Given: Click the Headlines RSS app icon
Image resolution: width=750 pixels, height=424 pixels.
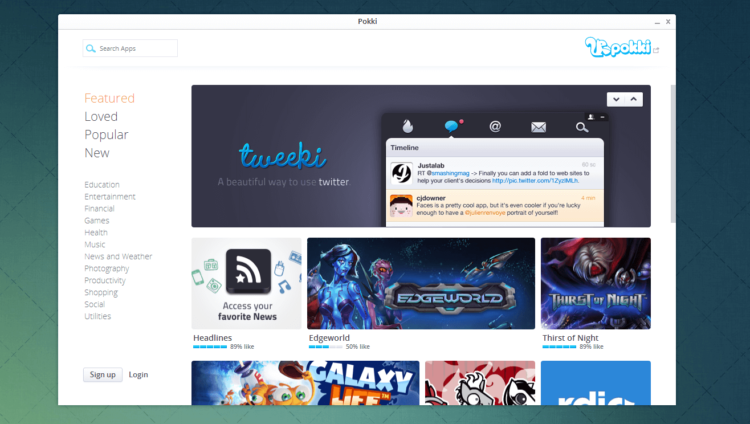Looking at the screenshot, I should (x=248, y=271).
